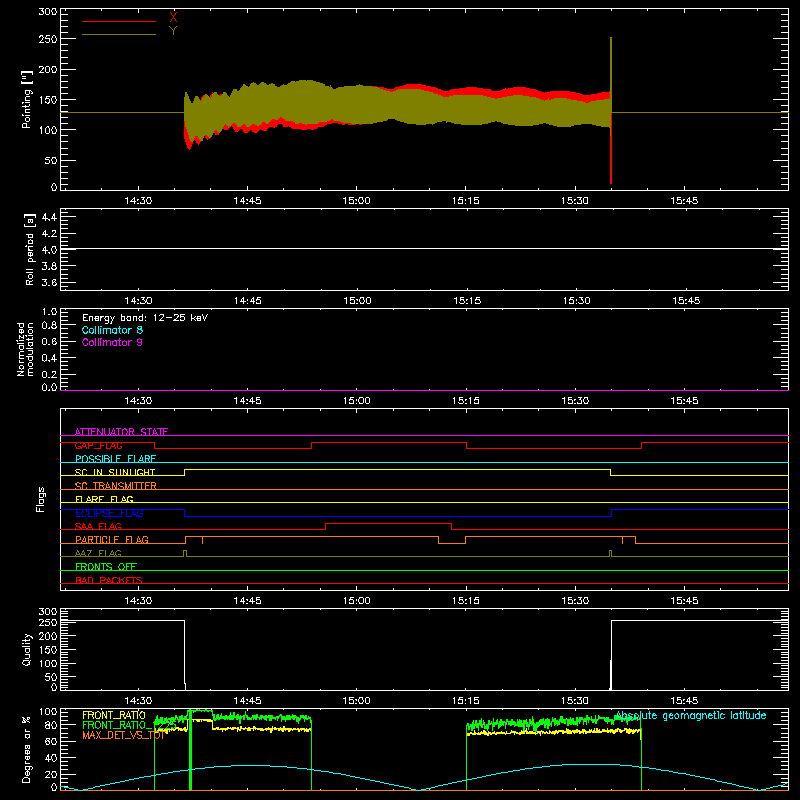The width and height of the screenshot is (800, 800).
Task: Click the AAZ_FLAG label
Action: coord(98,553)
